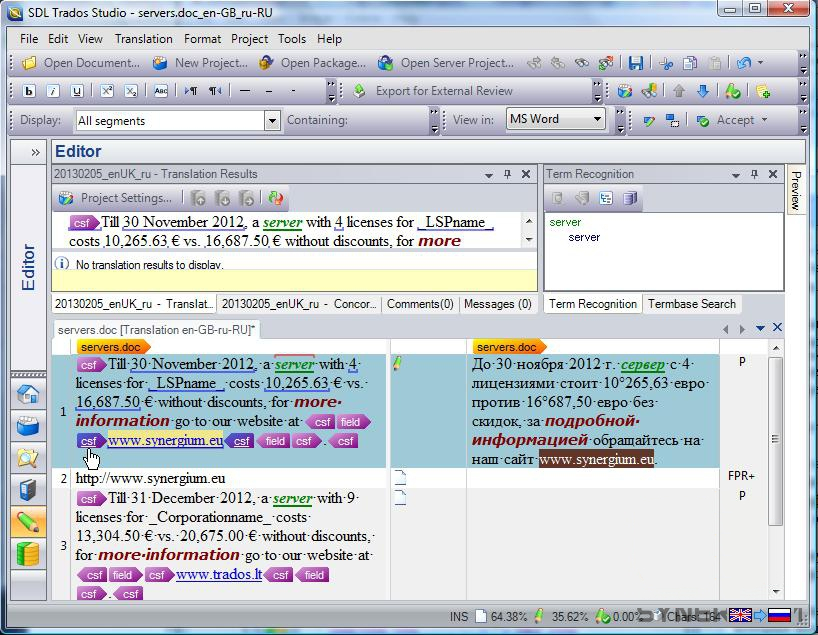The width and height of the screenshot is (818, 635).
Task: Toggle Italic formatting button
Action: point(53,91)
